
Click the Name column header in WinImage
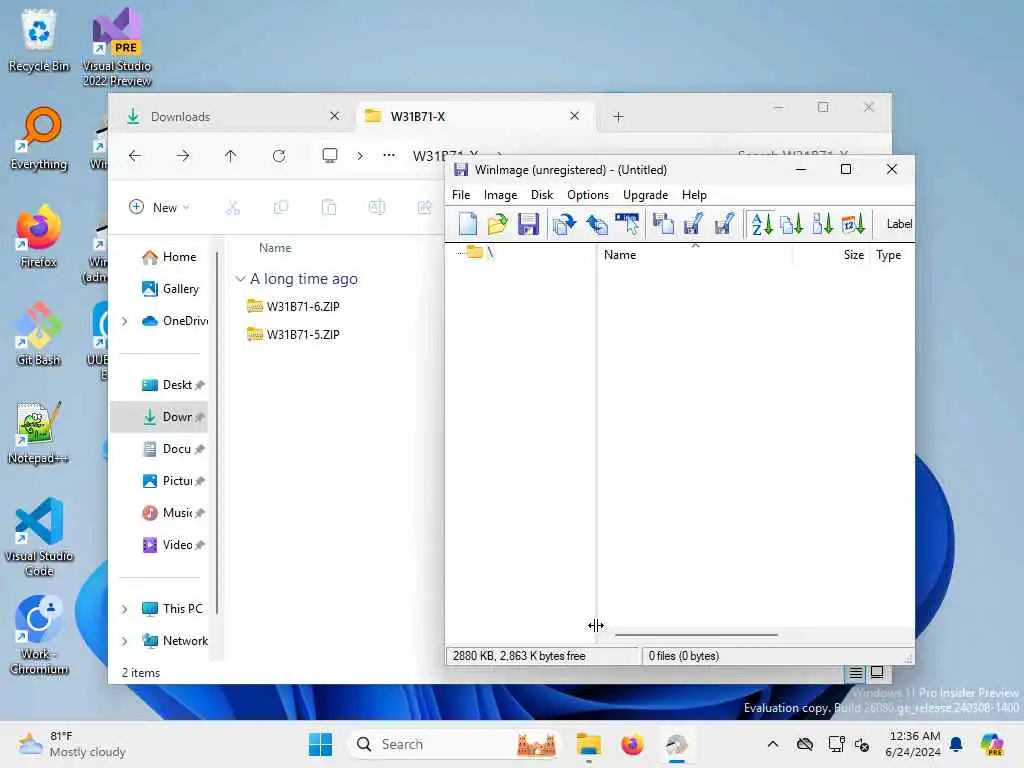coord(695,255)
